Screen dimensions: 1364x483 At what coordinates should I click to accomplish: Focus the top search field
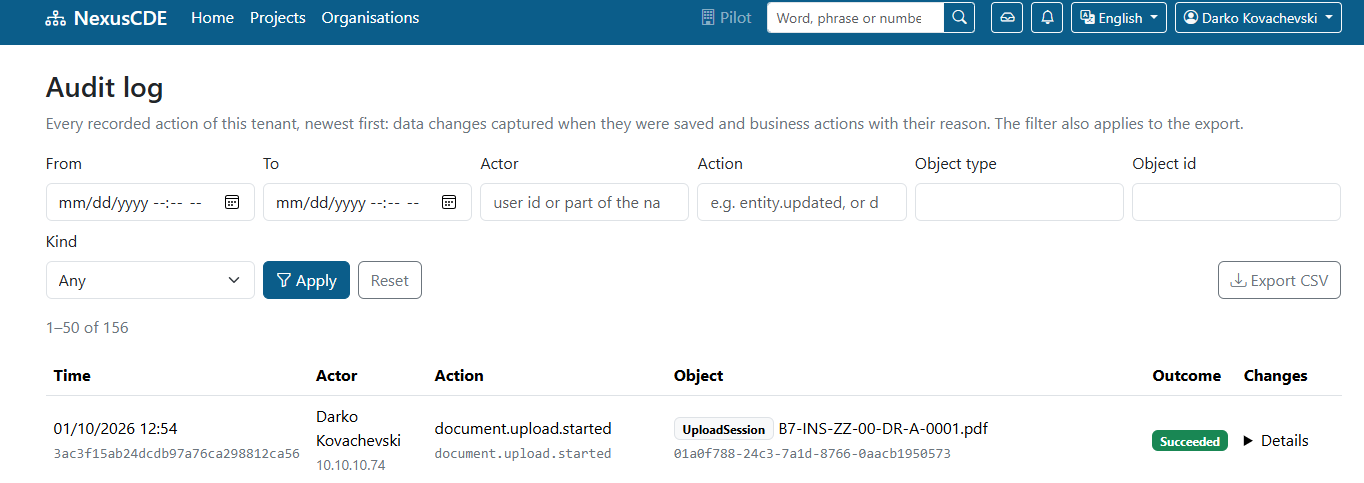(855, 18)
